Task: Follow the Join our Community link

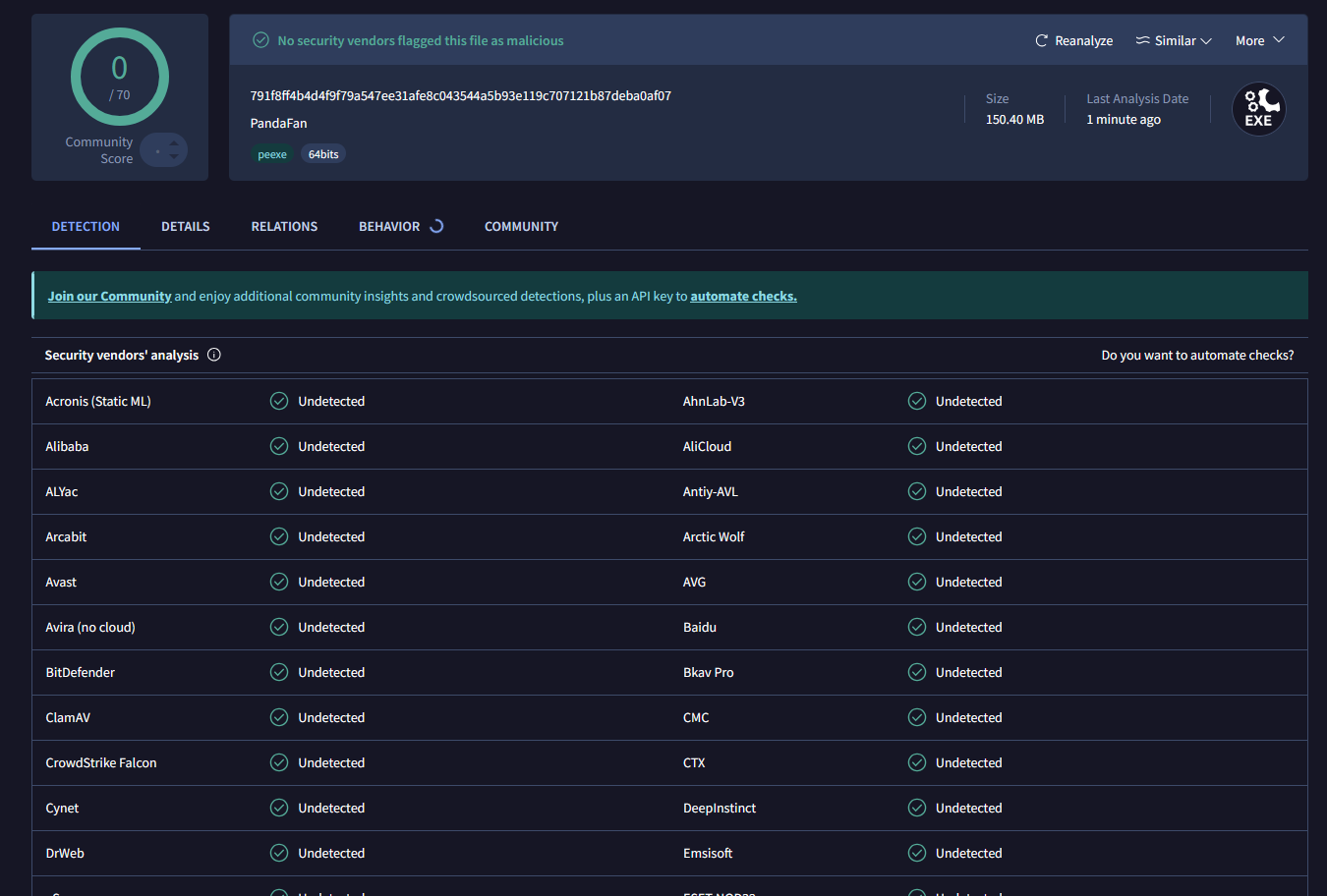Action: pyautogui.click(x=109, y=296)
